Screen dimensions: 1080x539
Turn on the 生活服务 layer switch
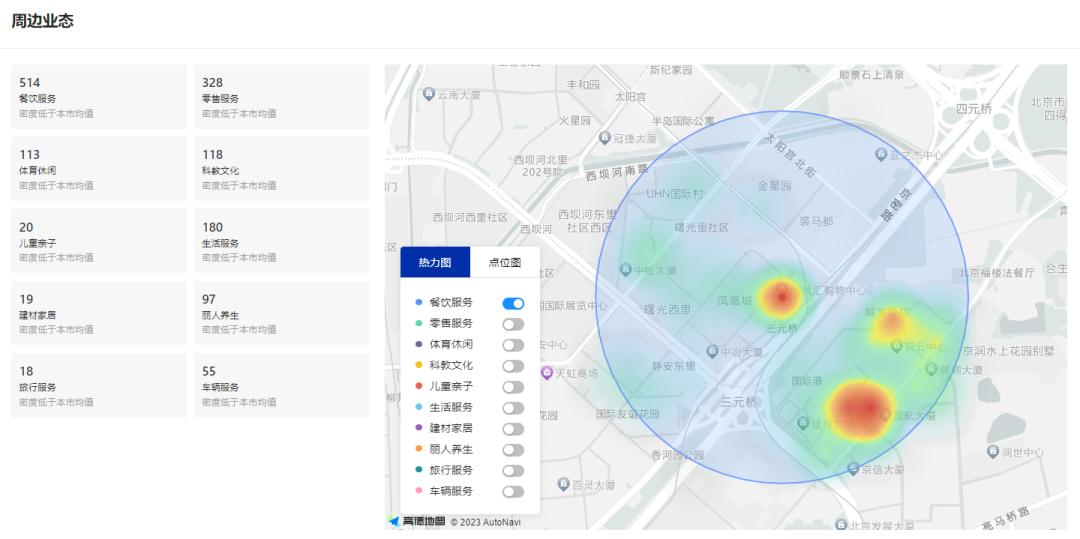point(513,408)
